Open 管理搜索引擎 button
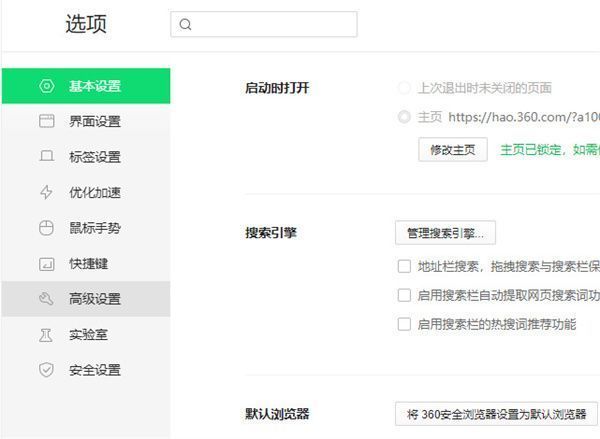Screen dimensions: 600x439 click(x=445, y=233)
